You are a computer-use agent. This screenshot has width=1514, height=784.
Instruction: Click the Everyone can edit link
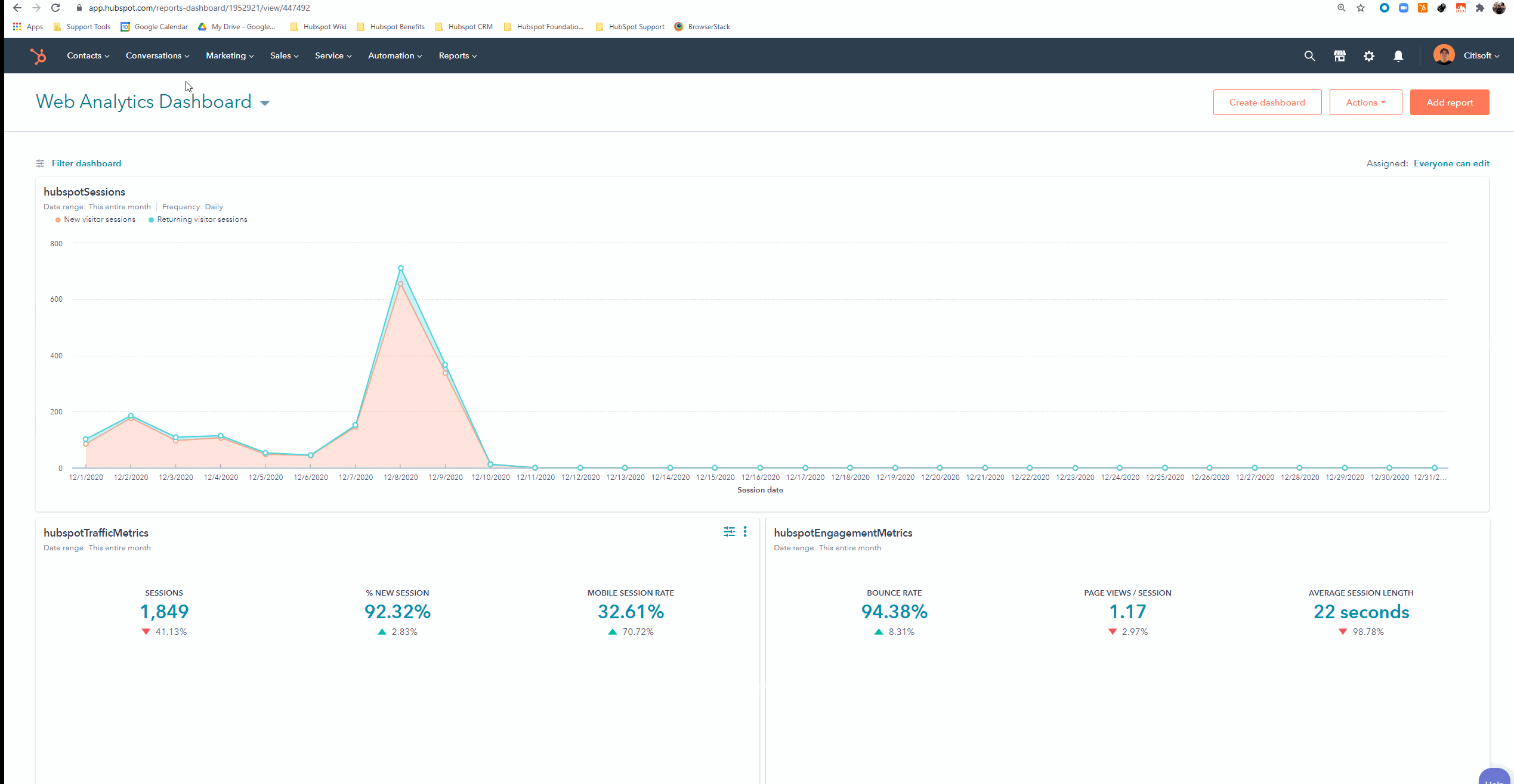click(1451, 163)
